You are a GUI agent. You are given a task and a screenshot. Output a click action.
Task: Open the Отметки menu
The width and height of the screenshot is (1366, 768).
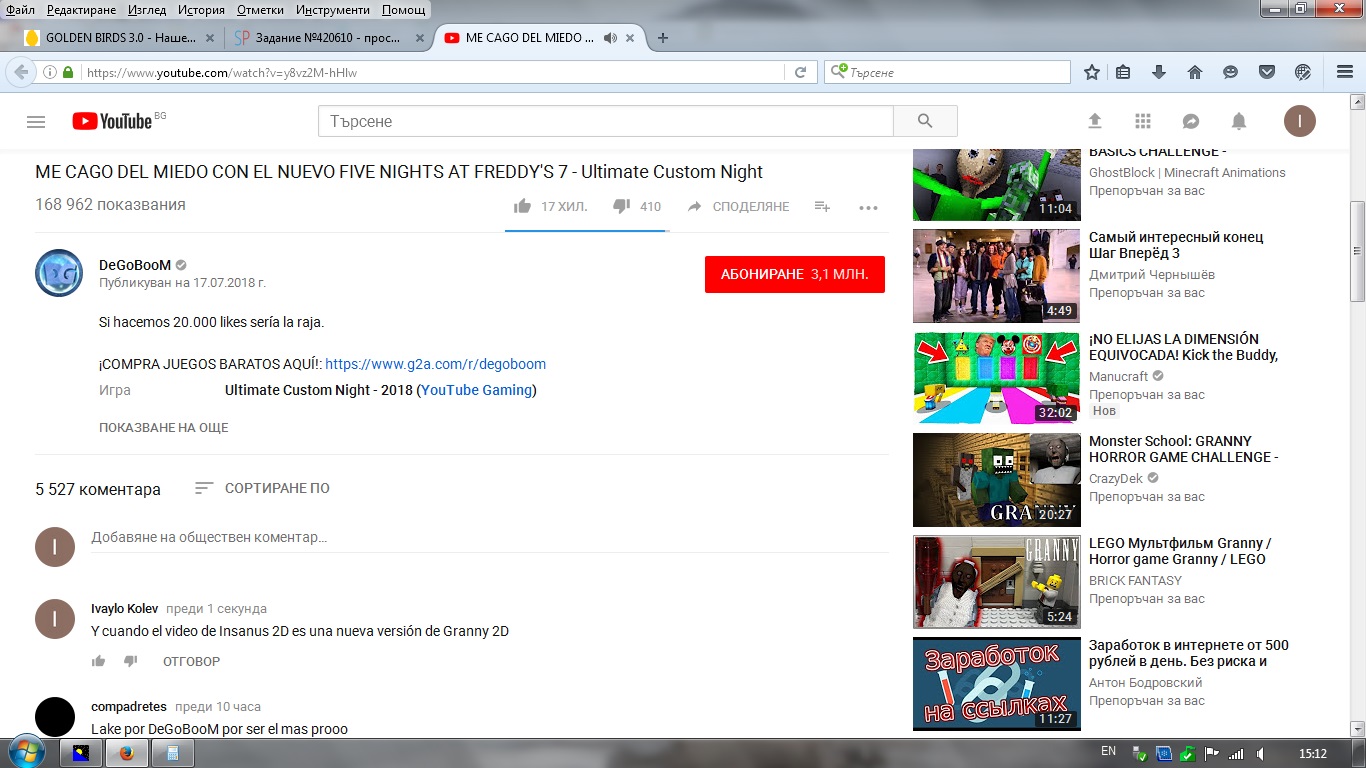click(x=260, y=9)
